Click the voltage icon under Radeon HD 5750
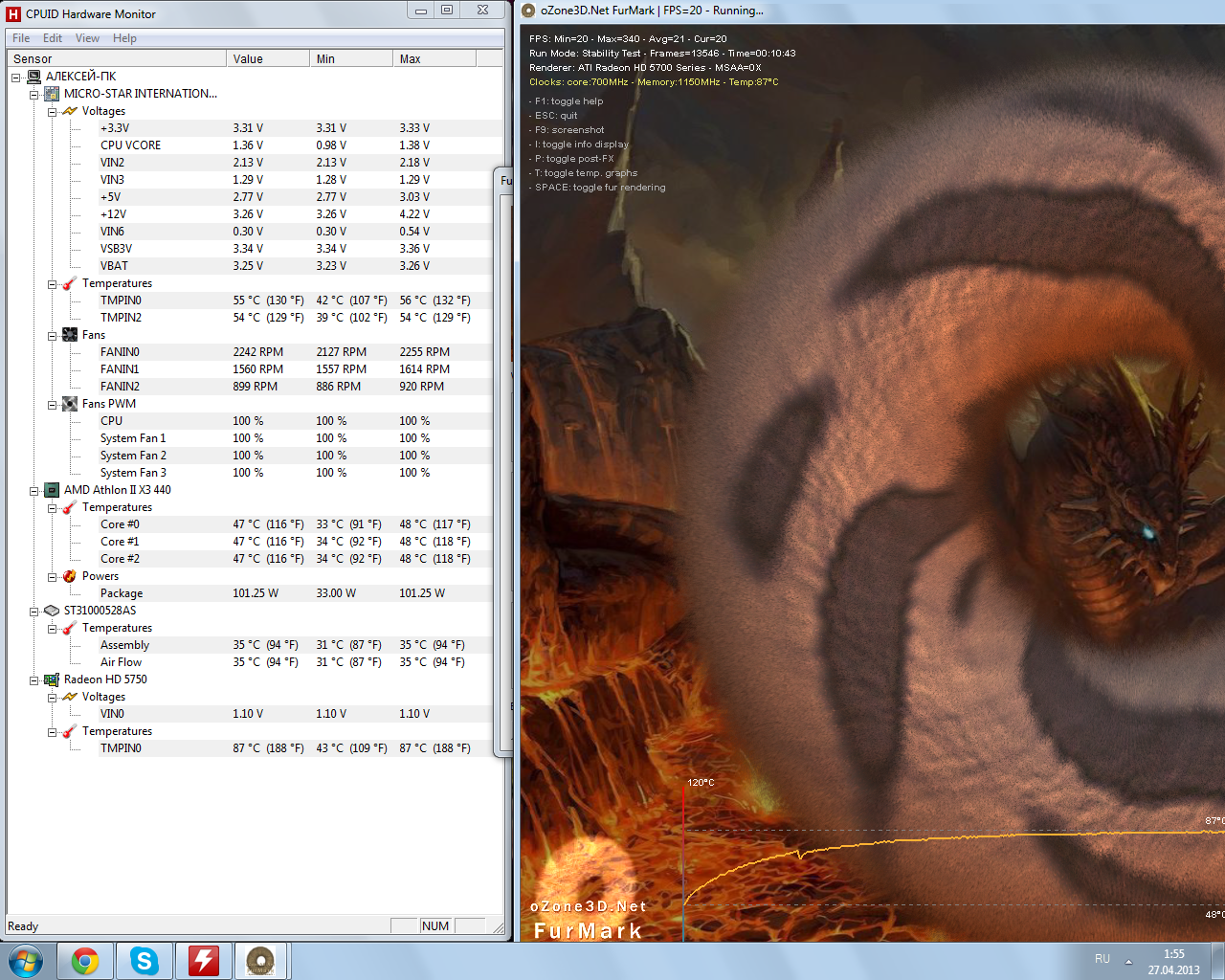The width and height of the screenshot is (1225, 980). [70, 697]
